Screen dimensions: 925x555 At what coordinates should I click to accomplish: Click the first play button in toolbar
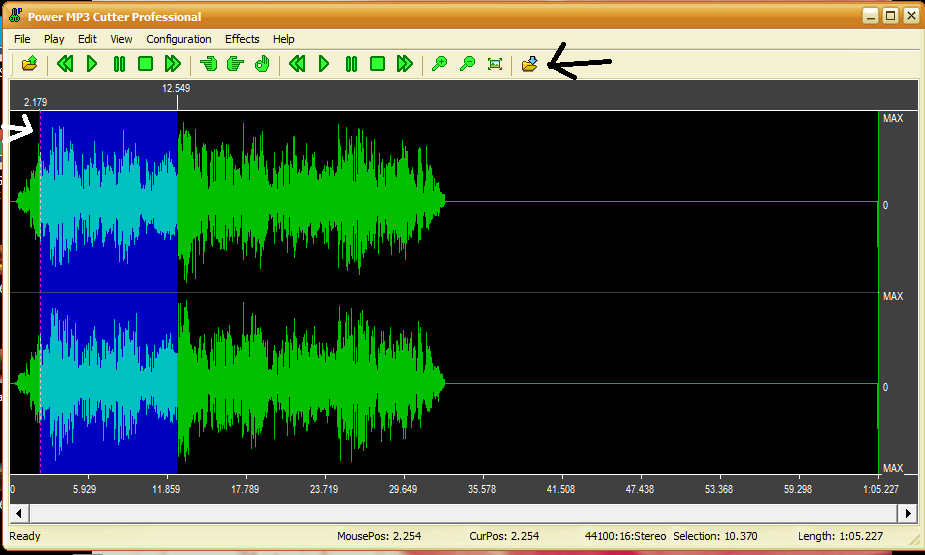pyautogui.click(x=92, y=64)
